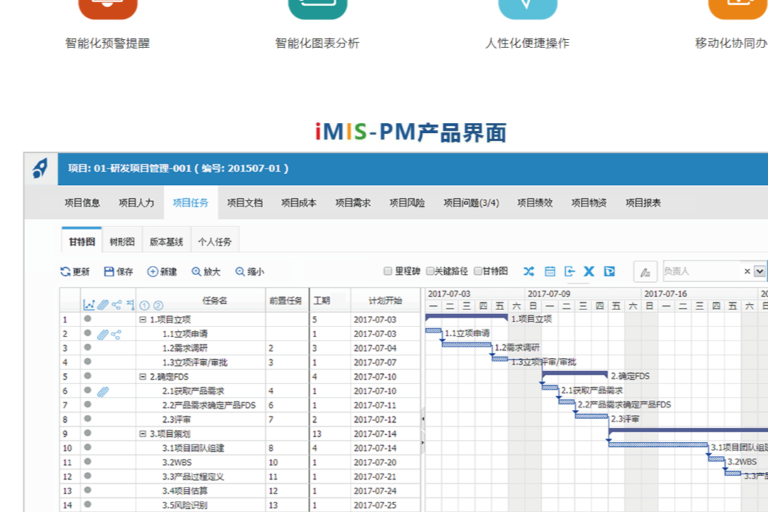Click the 1.项目立项 Gantt summary bar
Screen dimensions: 768x512
click(x=466, y=317)
